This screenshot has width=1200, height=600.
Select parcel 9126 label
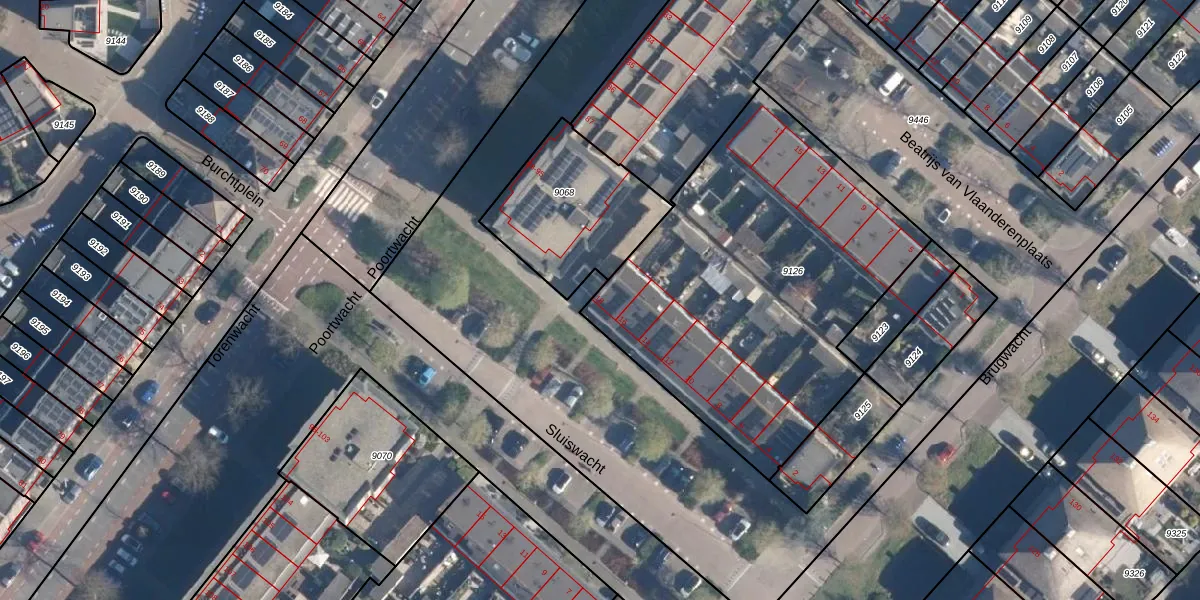(x=793, y=271)
